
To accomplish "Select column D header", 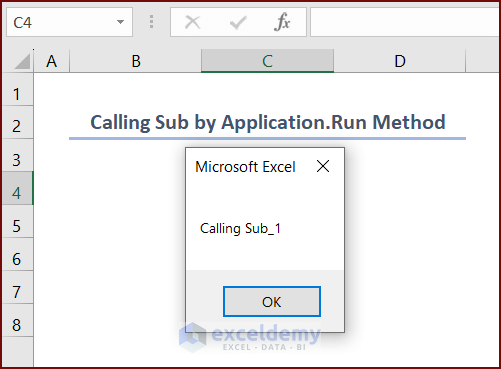I will tap(400, 61).
